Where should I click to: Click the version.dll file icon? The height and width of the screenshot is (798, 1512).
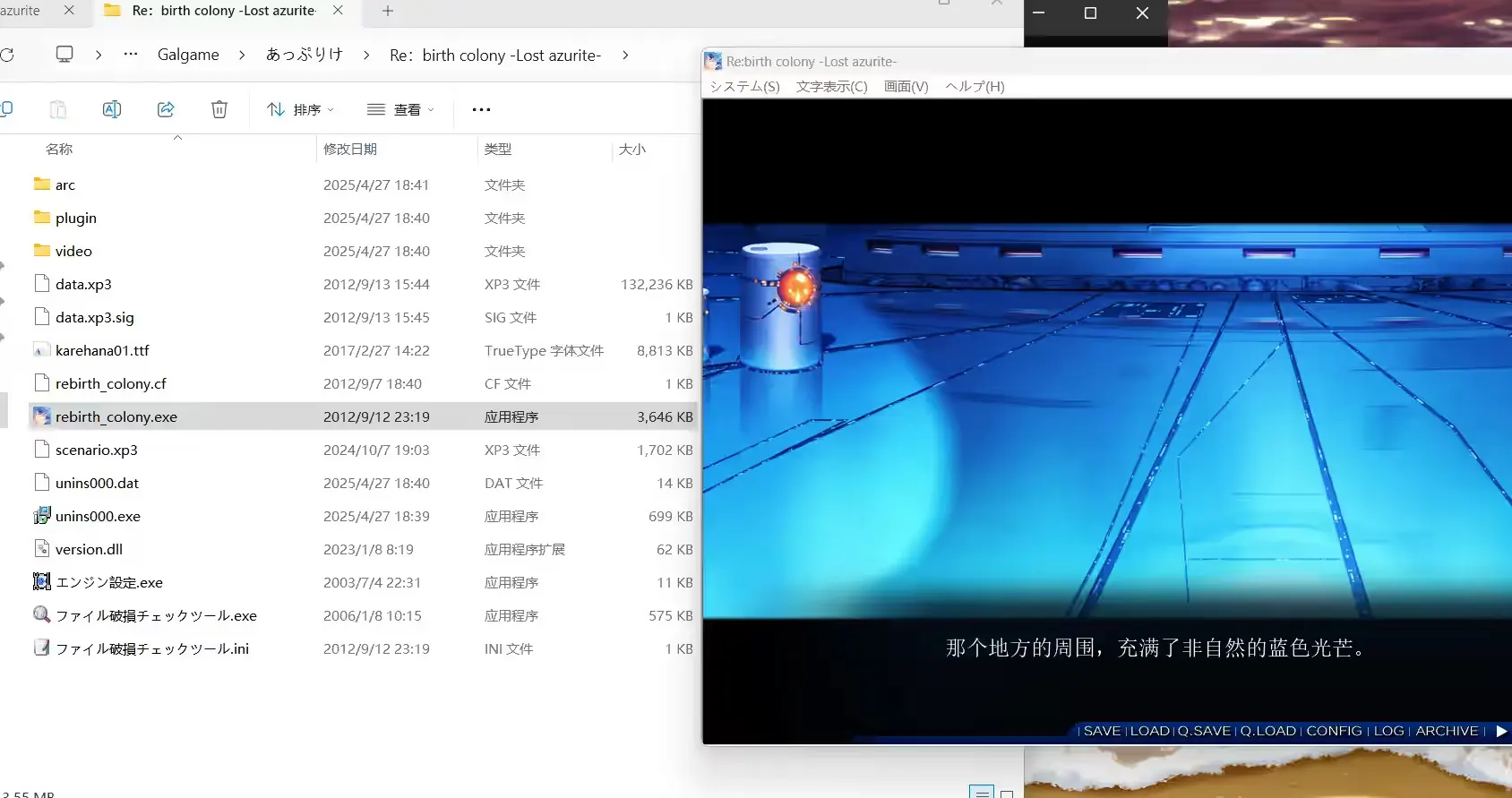coord(41,548)
